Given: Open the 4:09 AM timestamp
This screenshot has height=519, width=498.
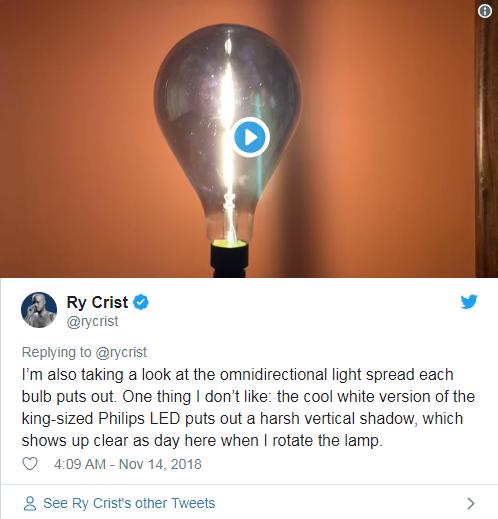Looking at the screenshot, I should tap(80, 464).
